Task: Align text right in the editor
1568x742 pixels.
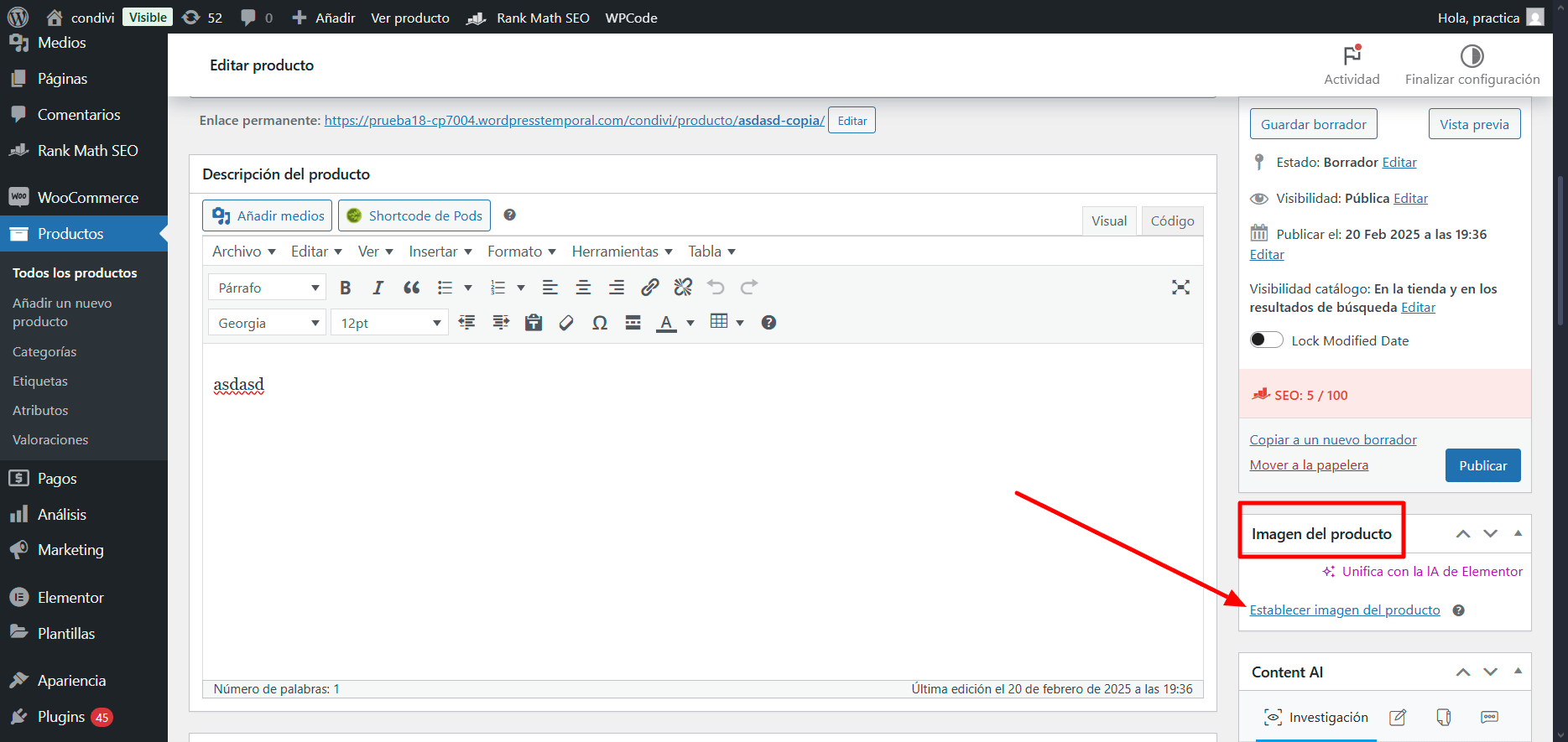Action: point(616,288)
